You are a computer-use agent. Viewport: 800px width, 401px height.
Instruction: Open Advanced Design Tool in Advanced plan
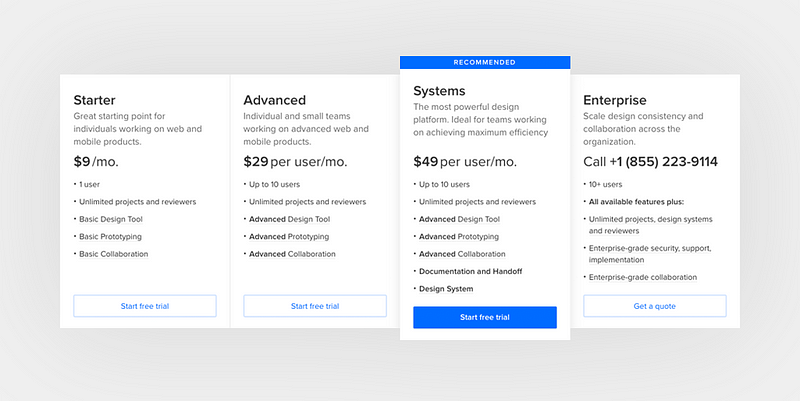(x=289, y=219)
